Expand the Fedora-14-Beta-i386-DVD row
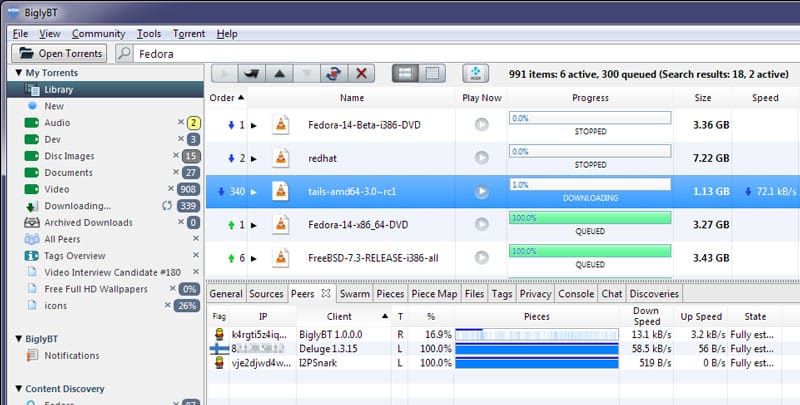 coord(254,125)
